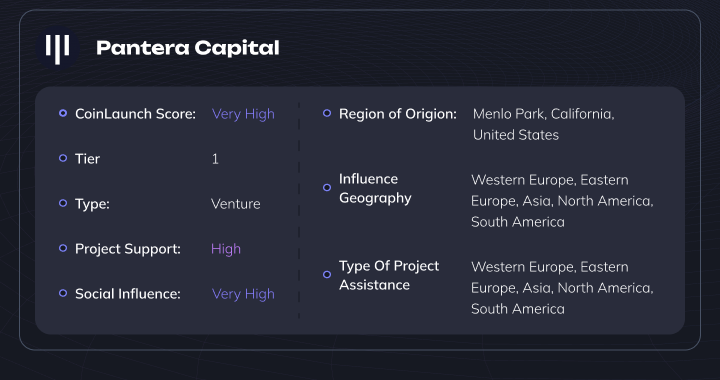Click the Social Influence 'Very High' value
Screen dimensions: 720x380
[243, 294]
